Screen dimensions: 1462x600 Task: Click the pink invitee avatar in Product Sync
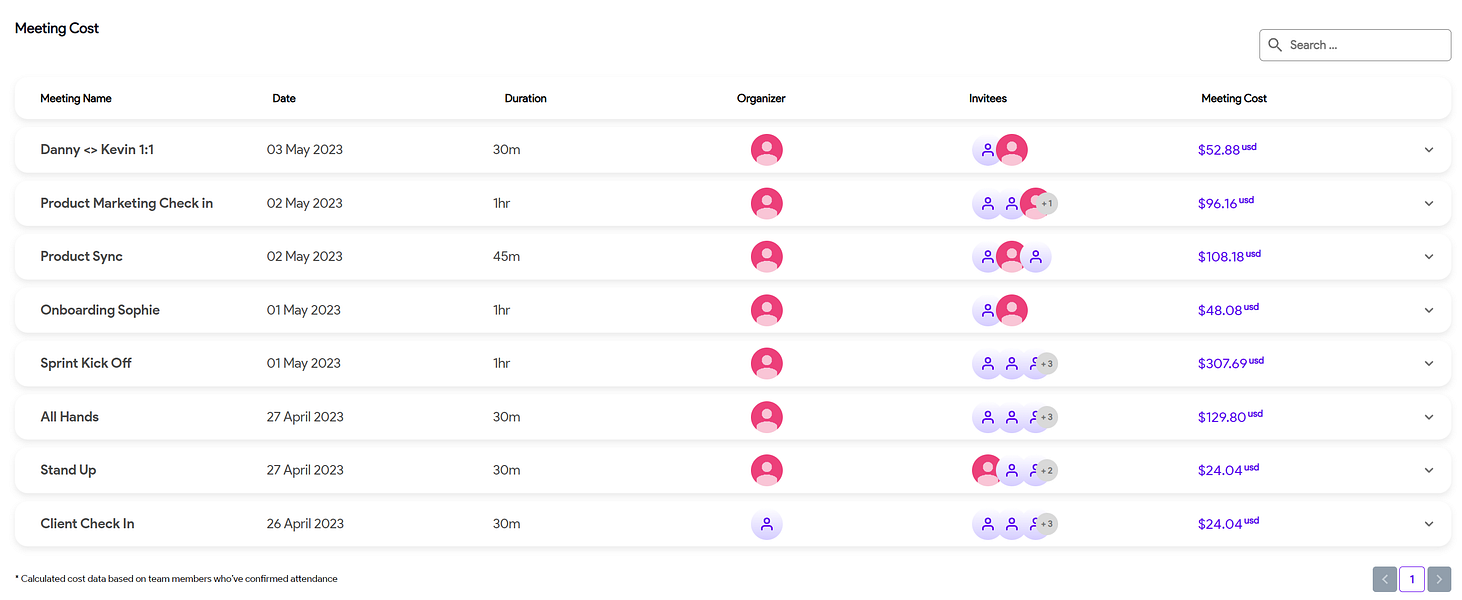pyautogui.click(x=1012, y=257)
